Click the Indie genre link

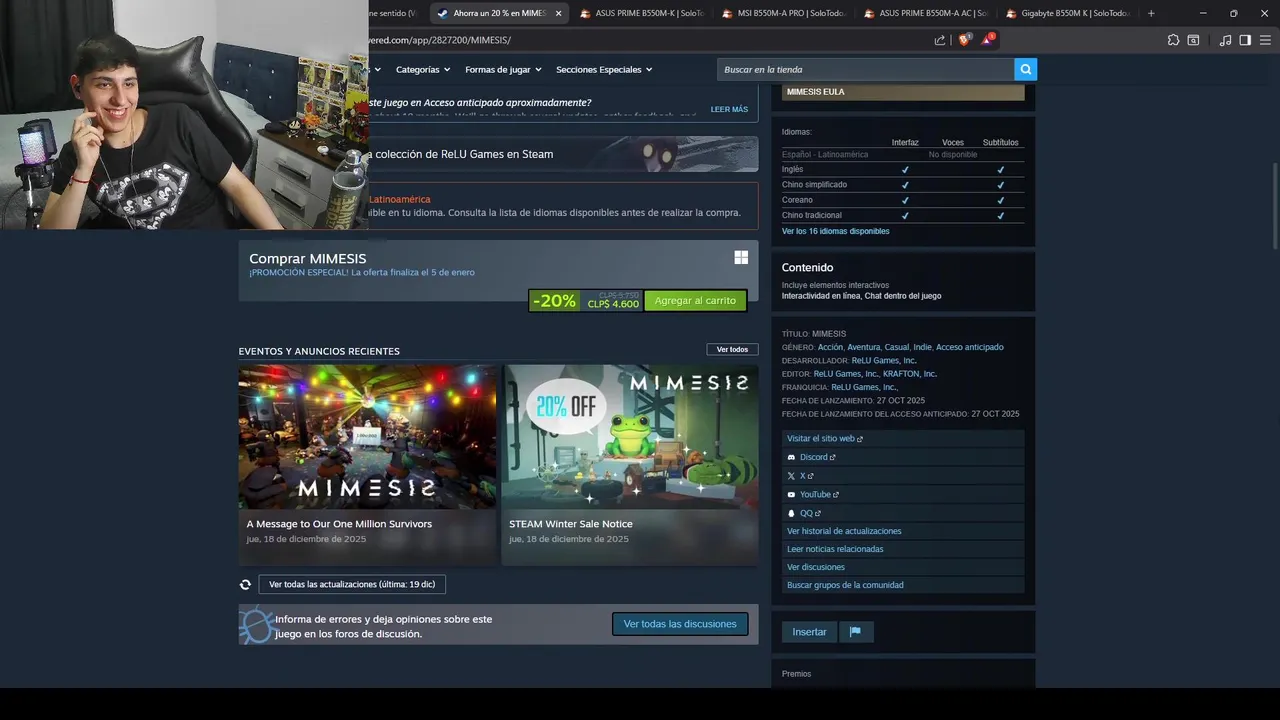point(922,347)
